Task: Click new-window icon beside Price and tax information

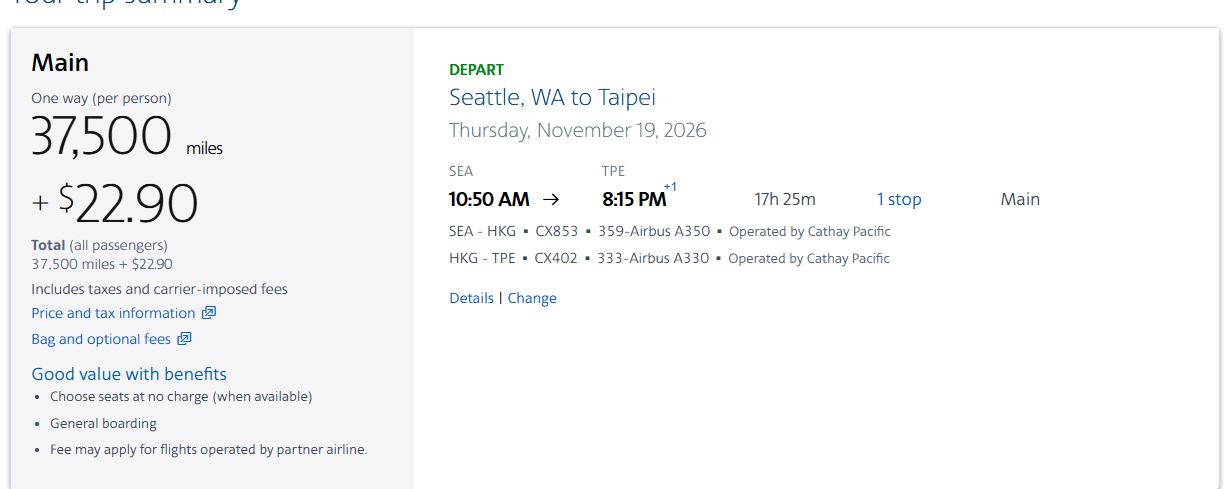Action: (209, 313)
